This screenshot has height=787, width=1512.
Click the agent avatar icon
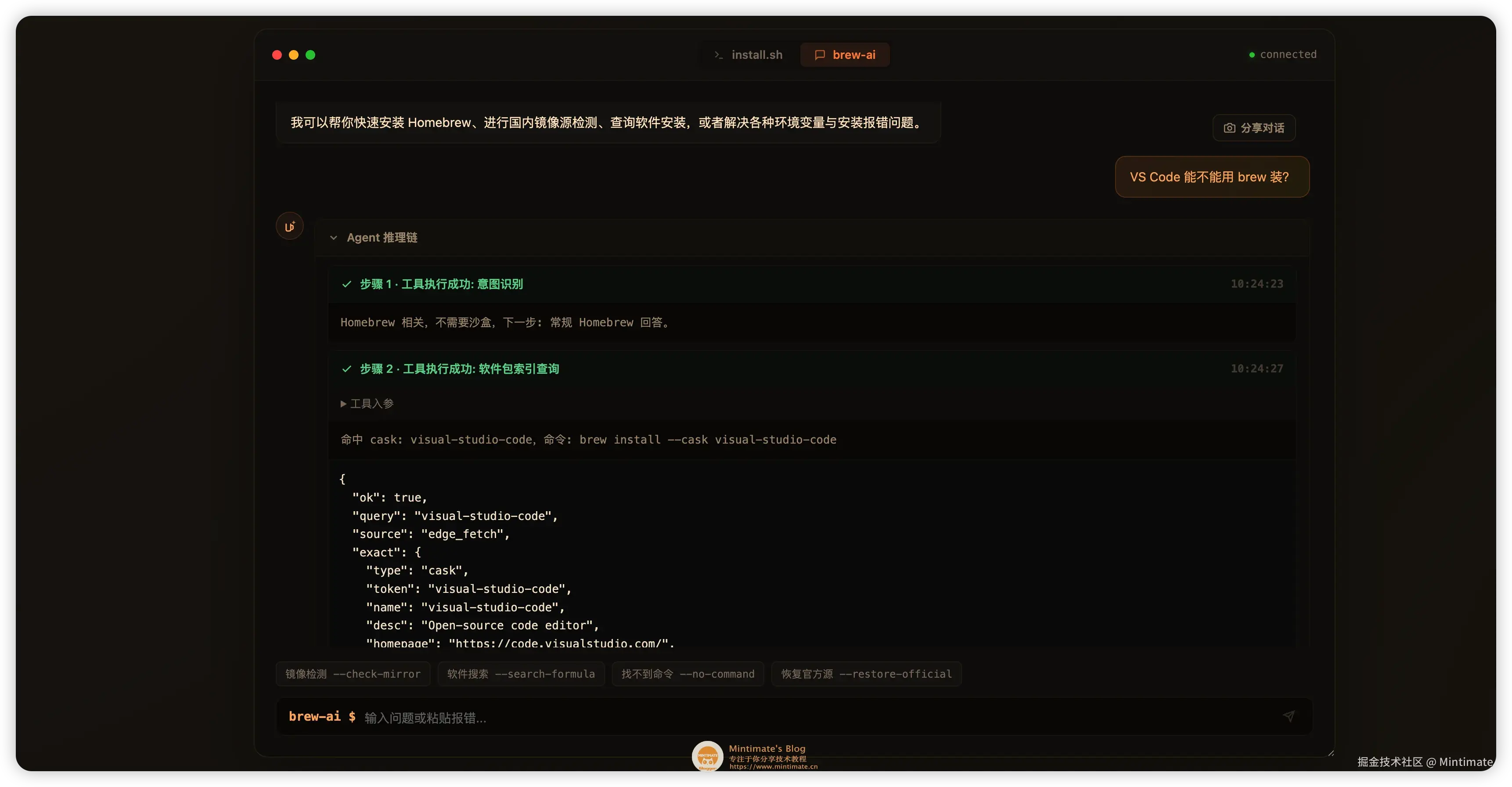tap(289, 226)
